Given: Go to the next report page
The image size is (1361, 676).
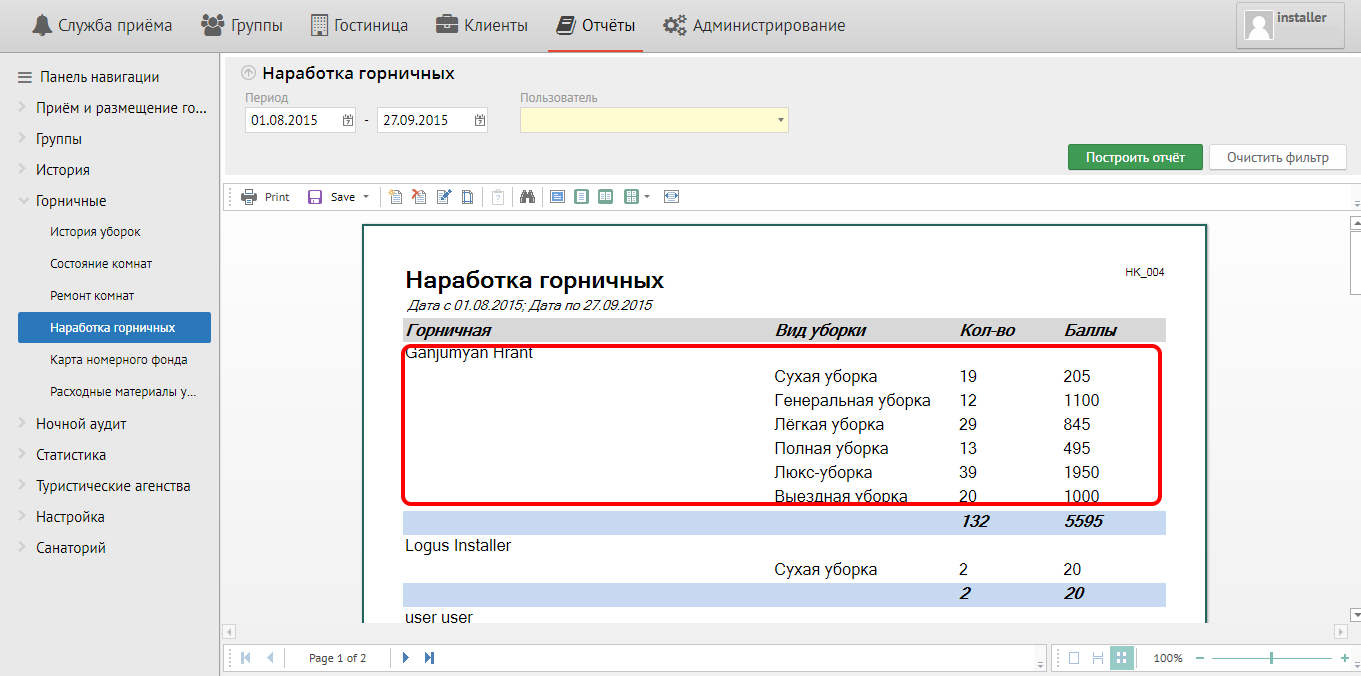Looking at the screenshot, I should pyautogui.click(x=406, y=658).
